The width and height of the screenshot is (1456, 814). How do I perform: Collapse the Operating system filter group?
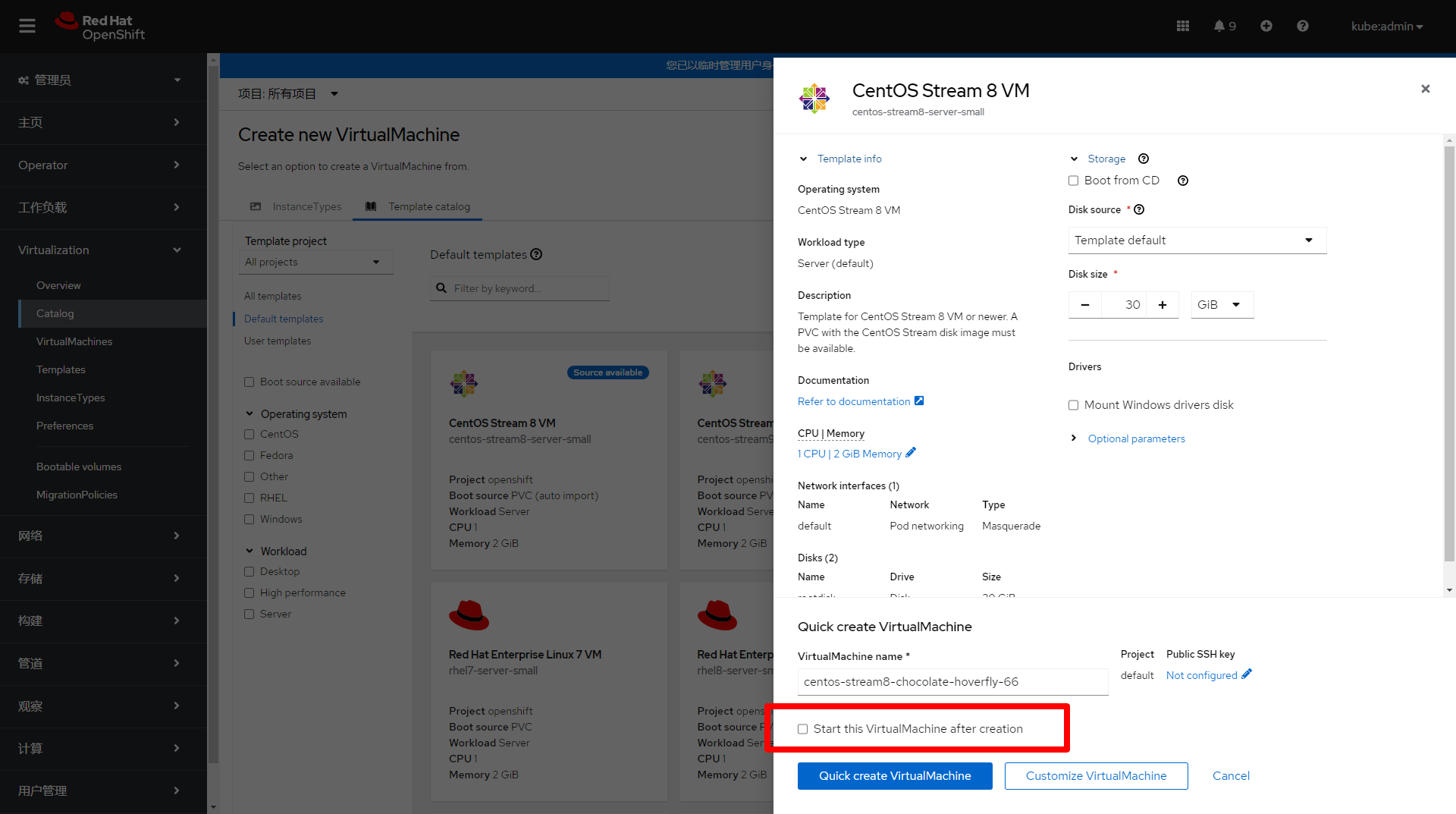[x=296, y=414]
